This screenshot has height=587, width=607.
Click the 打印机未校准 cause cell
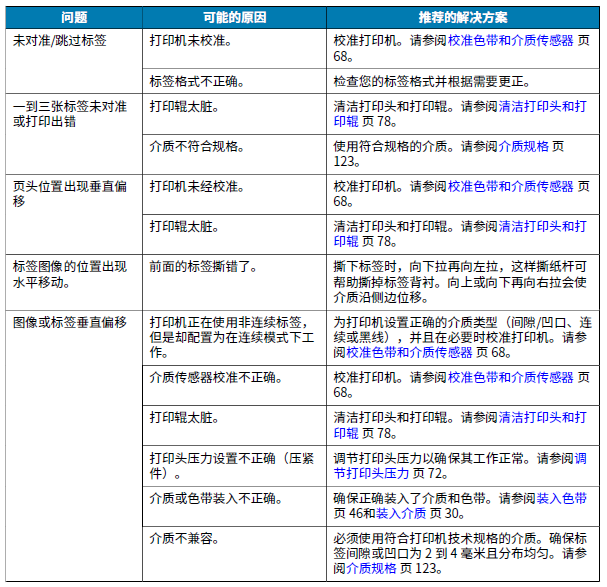(x=234, y=49)
